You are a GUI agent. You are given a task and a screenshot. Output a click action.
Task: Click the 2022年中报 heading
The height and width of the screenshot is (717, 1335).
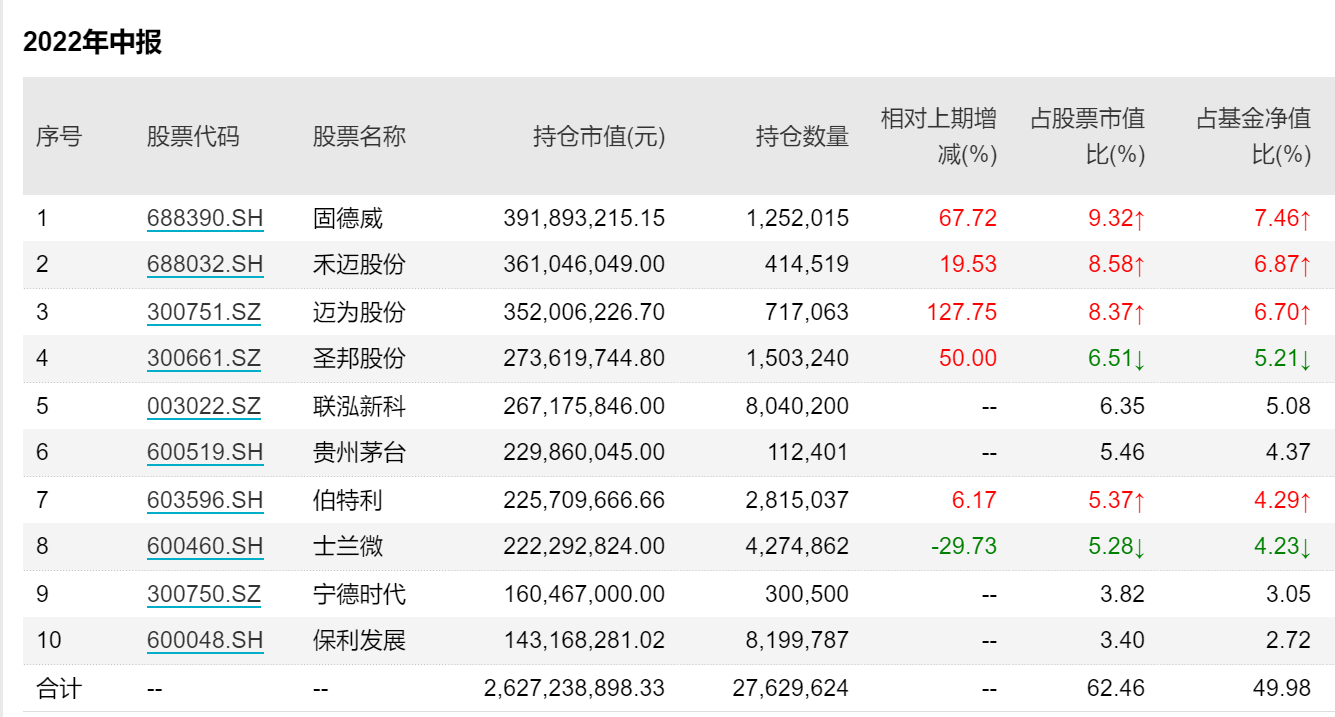pos(92,42)
